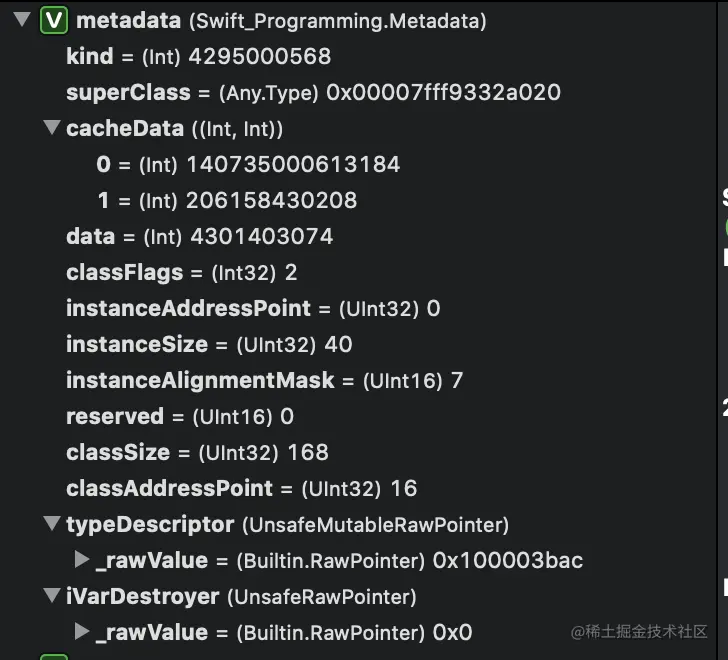
Task: Collapse the metadata disclosure triangle
Action: point(22,19)
